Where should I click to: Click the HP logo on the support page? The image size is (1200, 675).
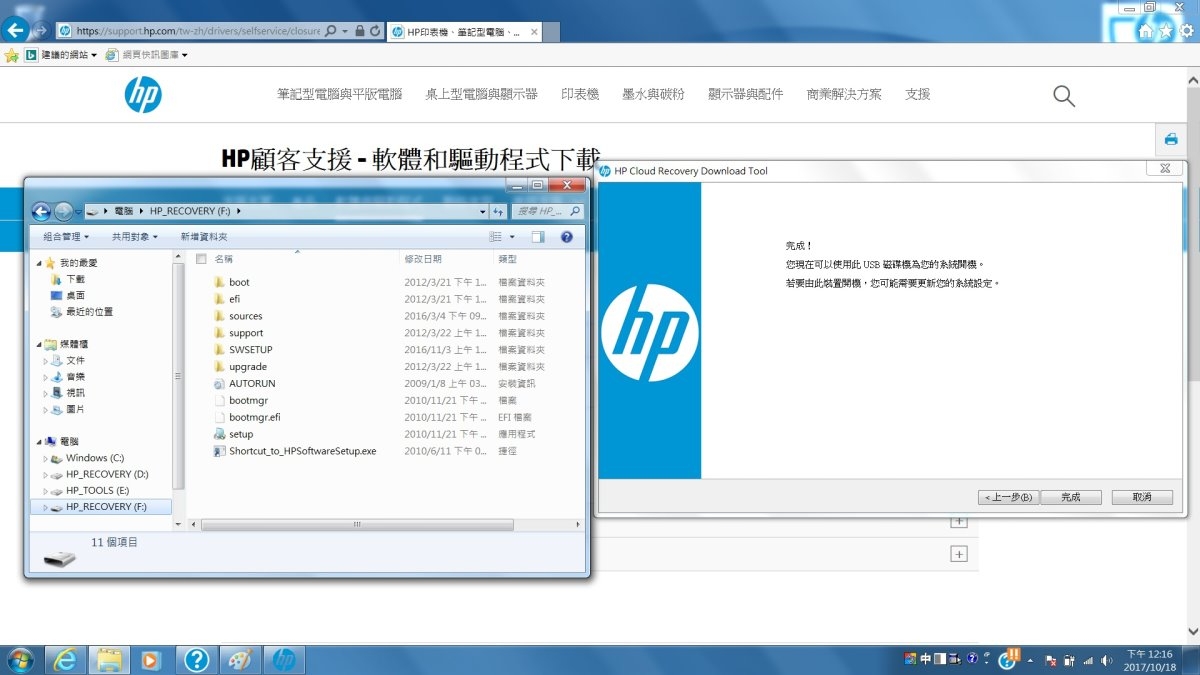click(x=143, y=94)
